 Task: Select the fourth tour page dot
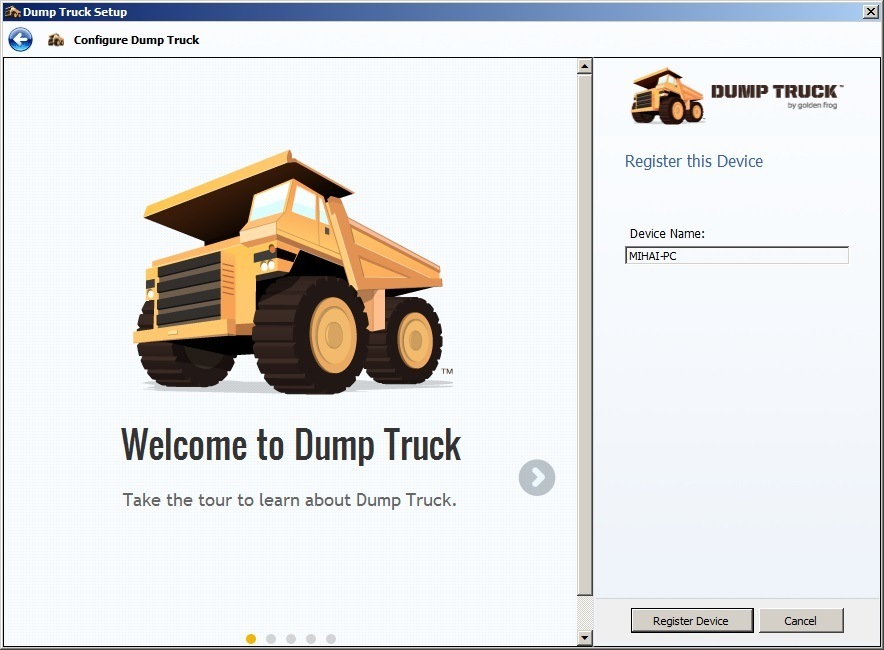point(311,639)
